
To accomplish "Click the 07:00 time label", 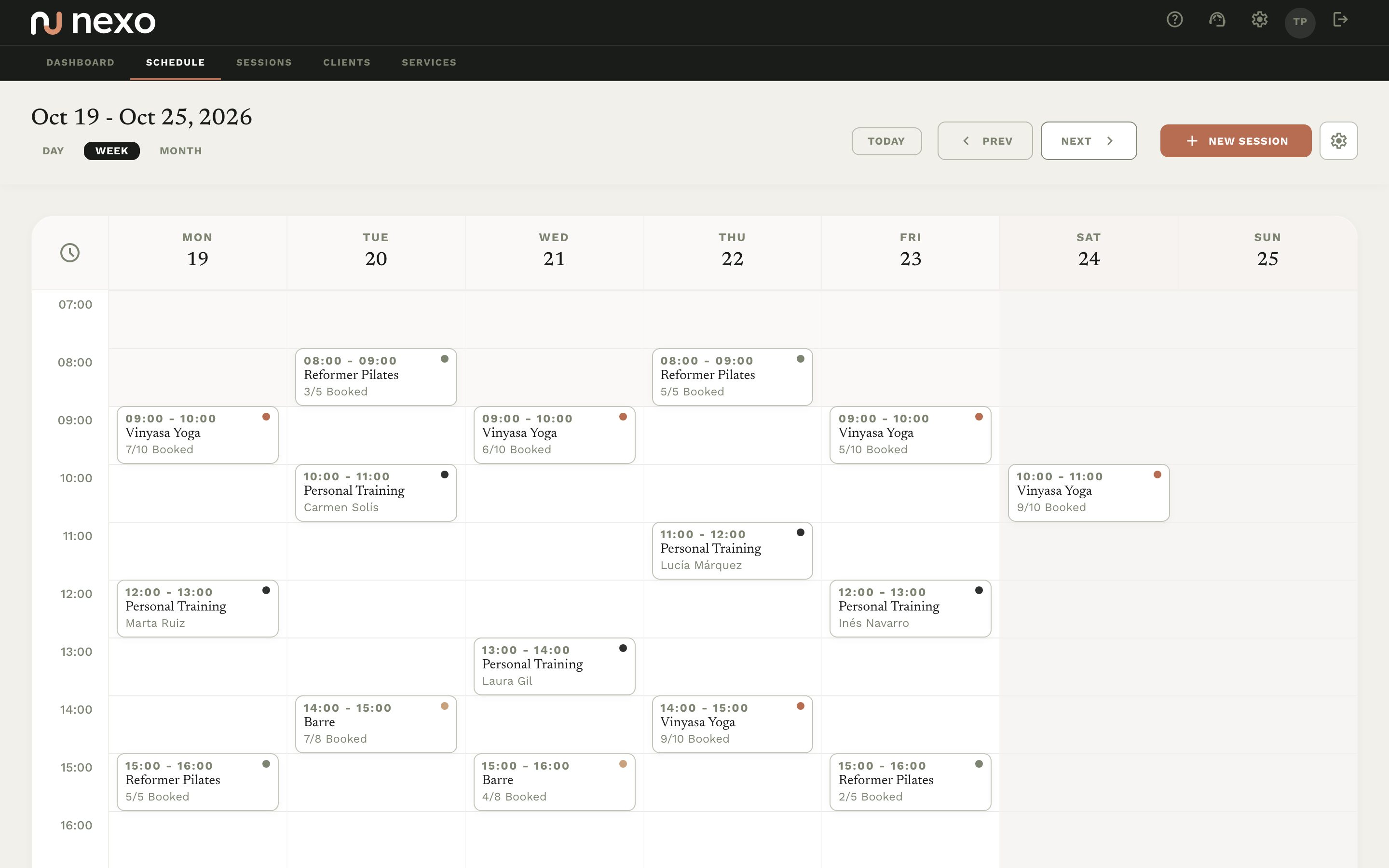I will [75, 304].
